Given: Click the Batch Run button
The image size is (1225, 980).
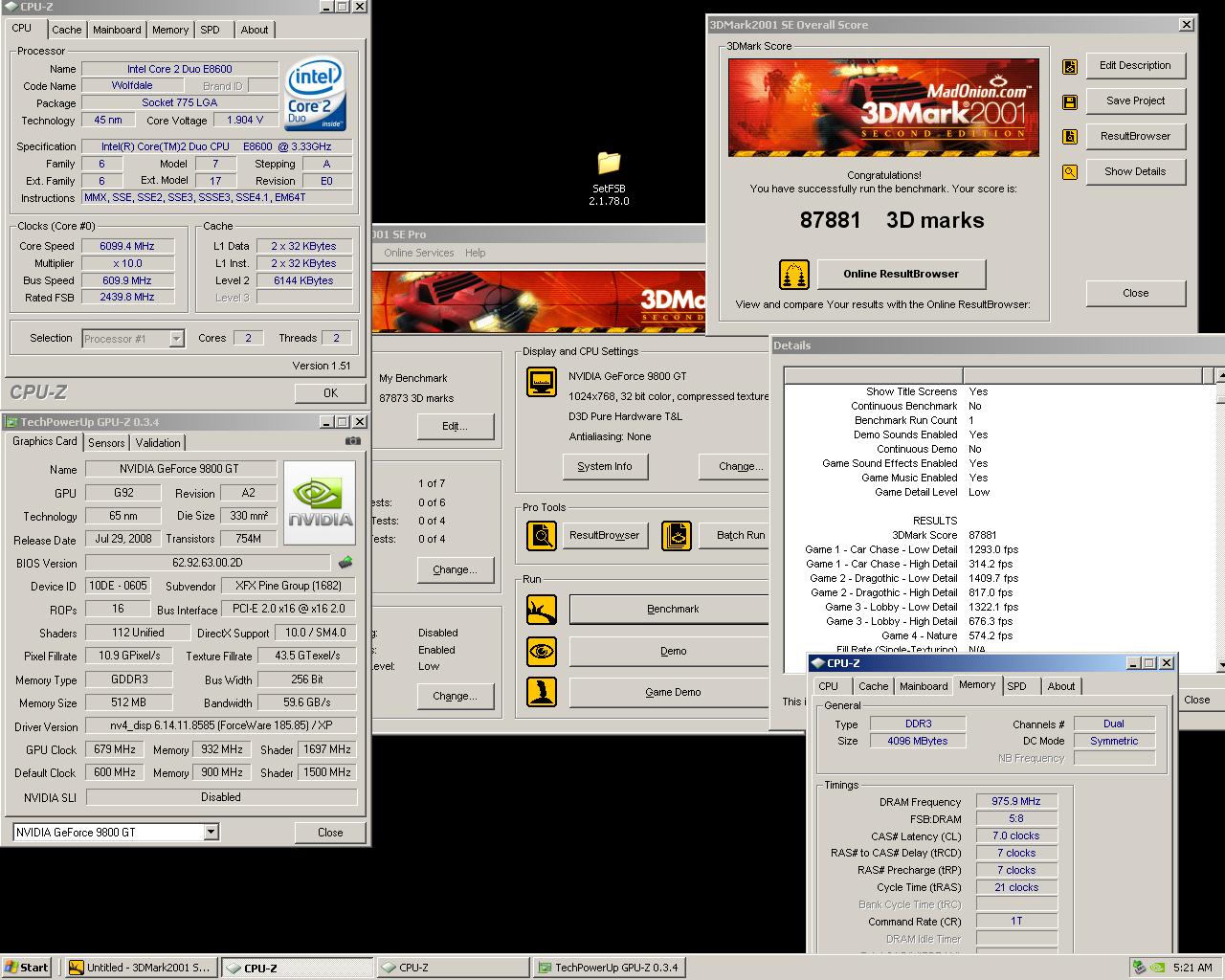Looking at the screenshot, I should 735,535.
